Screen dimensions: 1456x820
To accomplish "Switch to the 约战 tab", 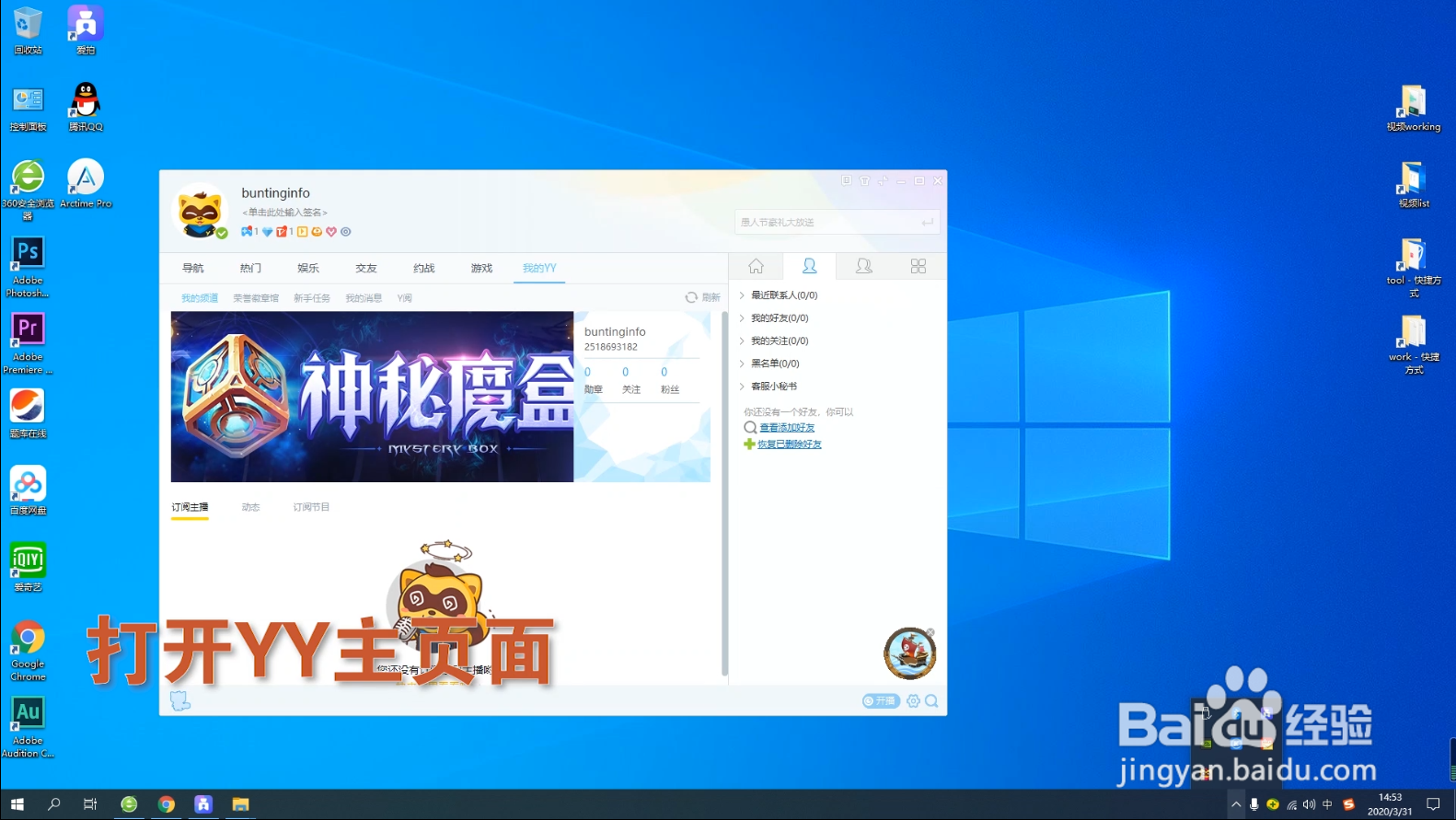I will (423, 268).
